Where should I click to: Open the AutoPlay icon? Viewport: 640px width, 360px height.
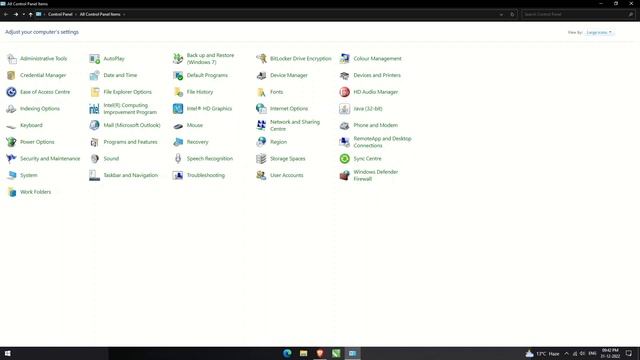point(95,59)
